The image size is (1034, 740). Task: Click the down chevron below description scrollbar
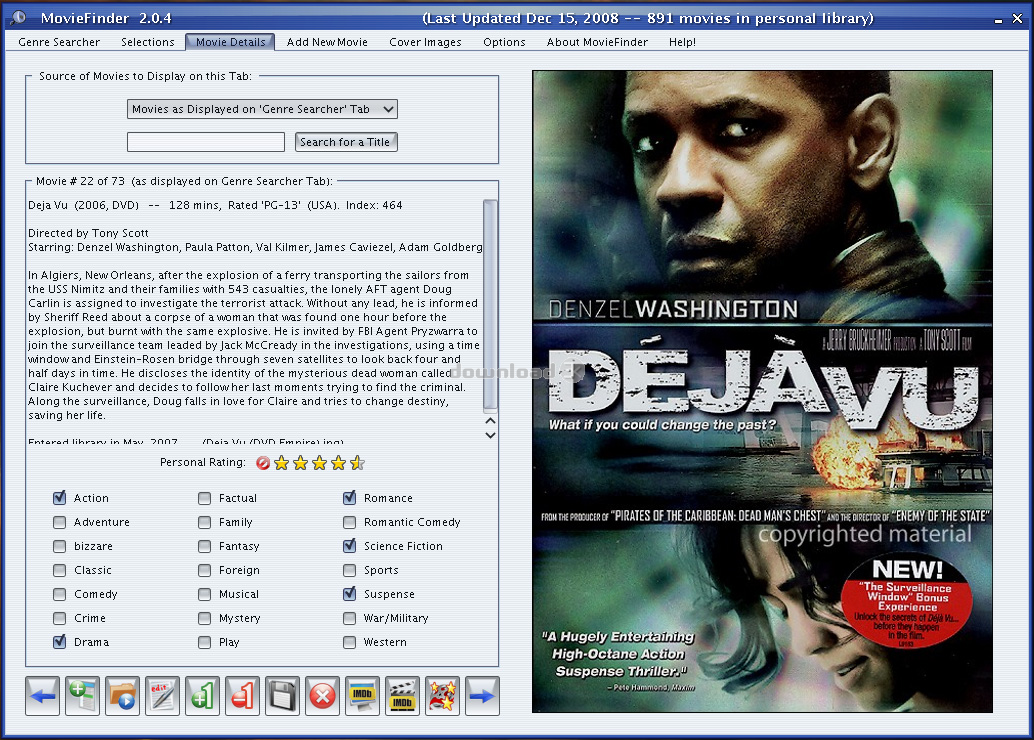point(490,435)
